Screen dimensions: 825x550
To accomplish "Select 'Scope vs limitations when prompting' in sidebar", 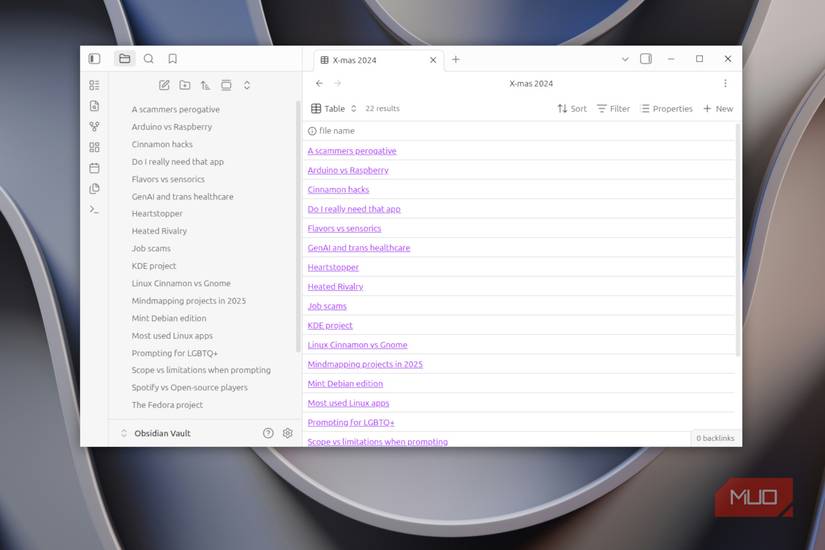I will [201, 370].
